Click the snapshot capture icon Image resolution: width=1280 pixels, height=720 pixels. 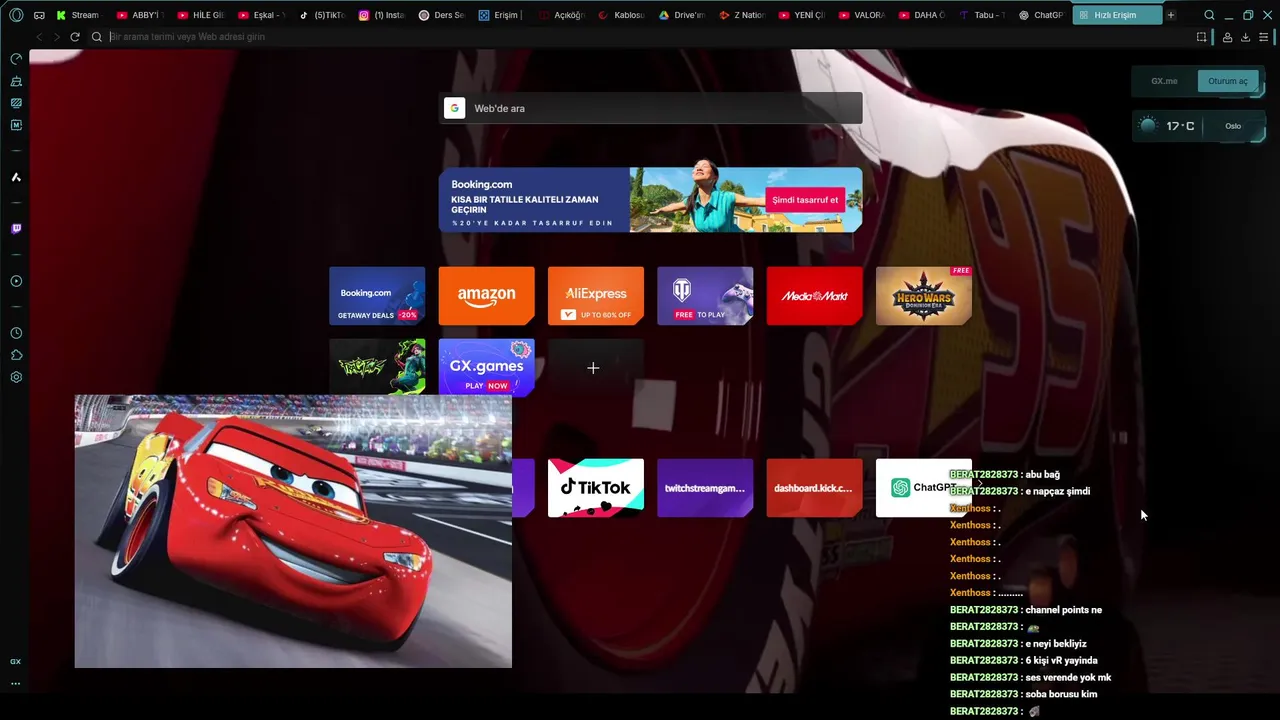1201,37
